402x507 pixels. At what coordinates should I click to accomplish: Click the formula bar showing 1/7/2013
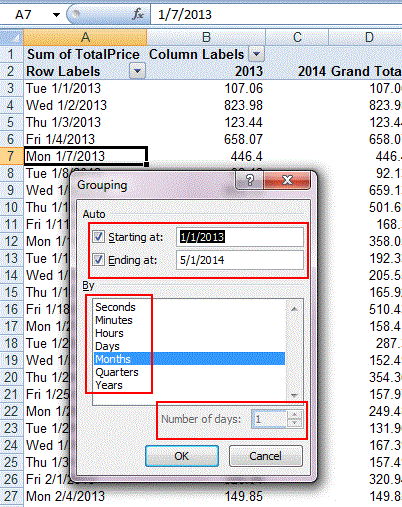click(x=276, y=15)
